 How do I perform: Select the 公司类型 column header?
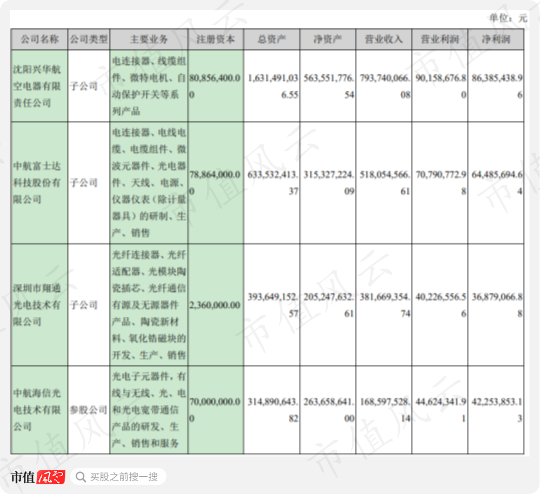[89, 39]
